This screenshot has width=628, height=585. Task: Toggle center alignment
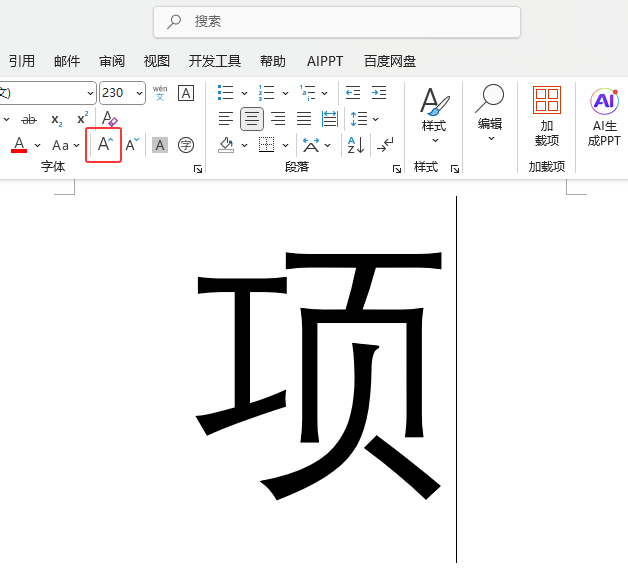tap(252, 119)
